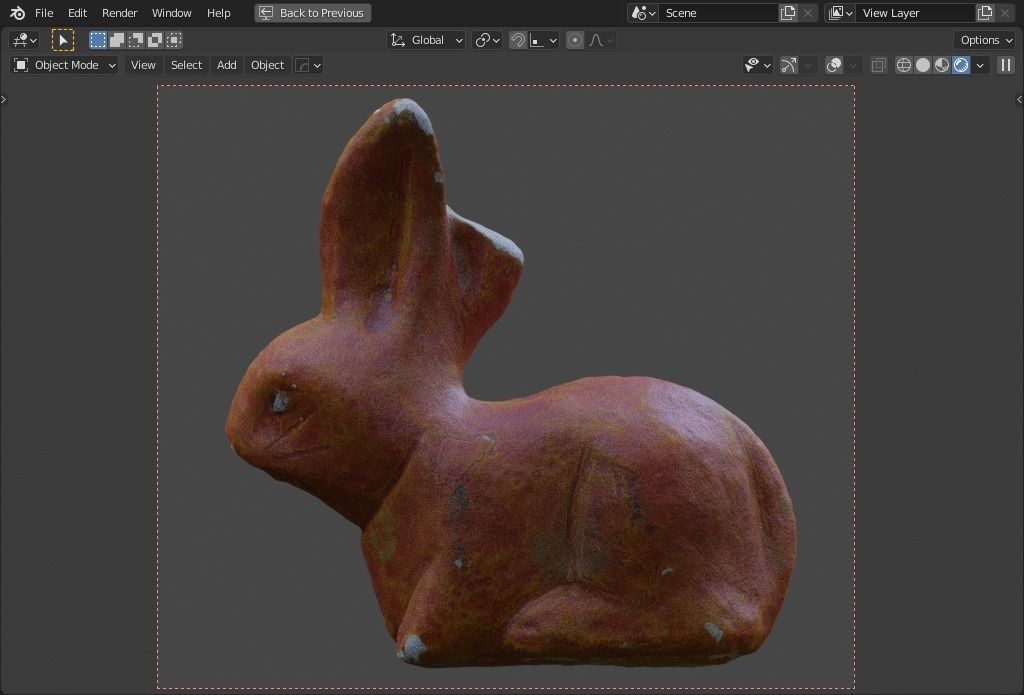Open the editor type dropdown

[x=24, y=40]
